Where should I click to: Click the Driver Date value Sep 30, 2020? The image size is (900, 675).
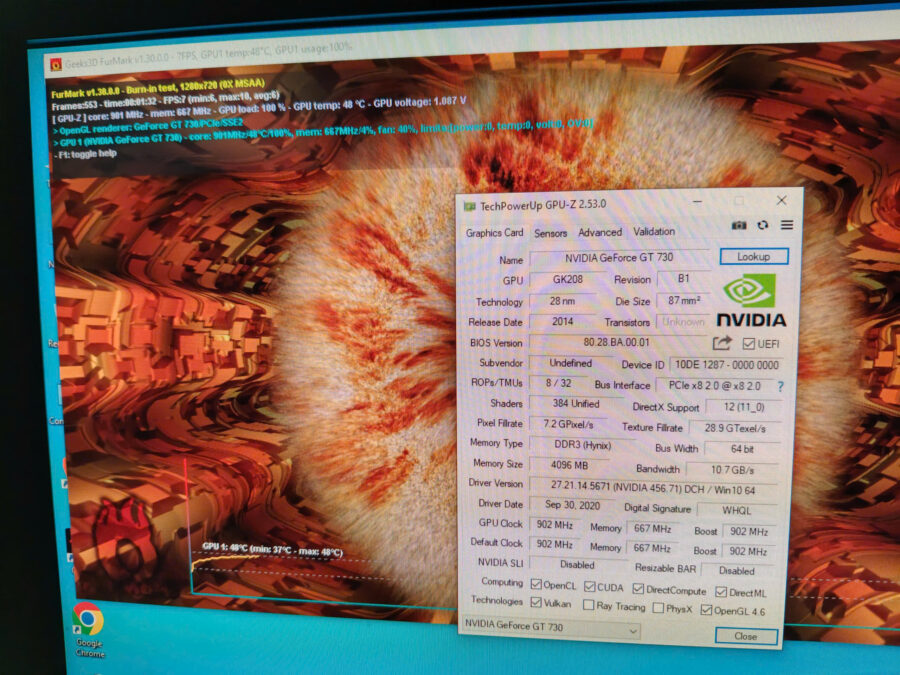[572, 505]
